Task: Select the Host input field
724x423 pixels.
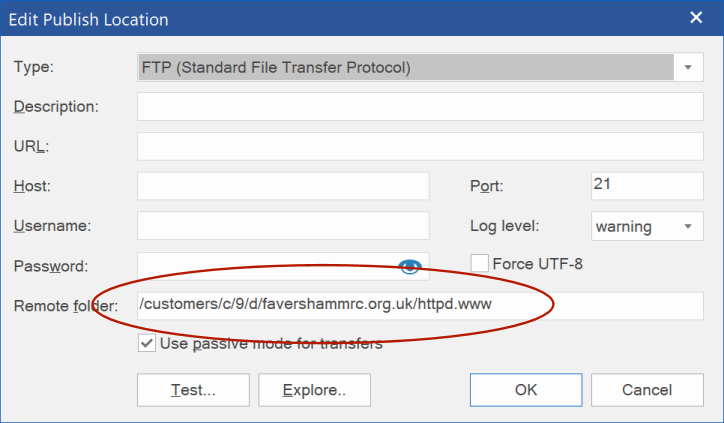Action: pyautogui.click(x=283, y=186)
